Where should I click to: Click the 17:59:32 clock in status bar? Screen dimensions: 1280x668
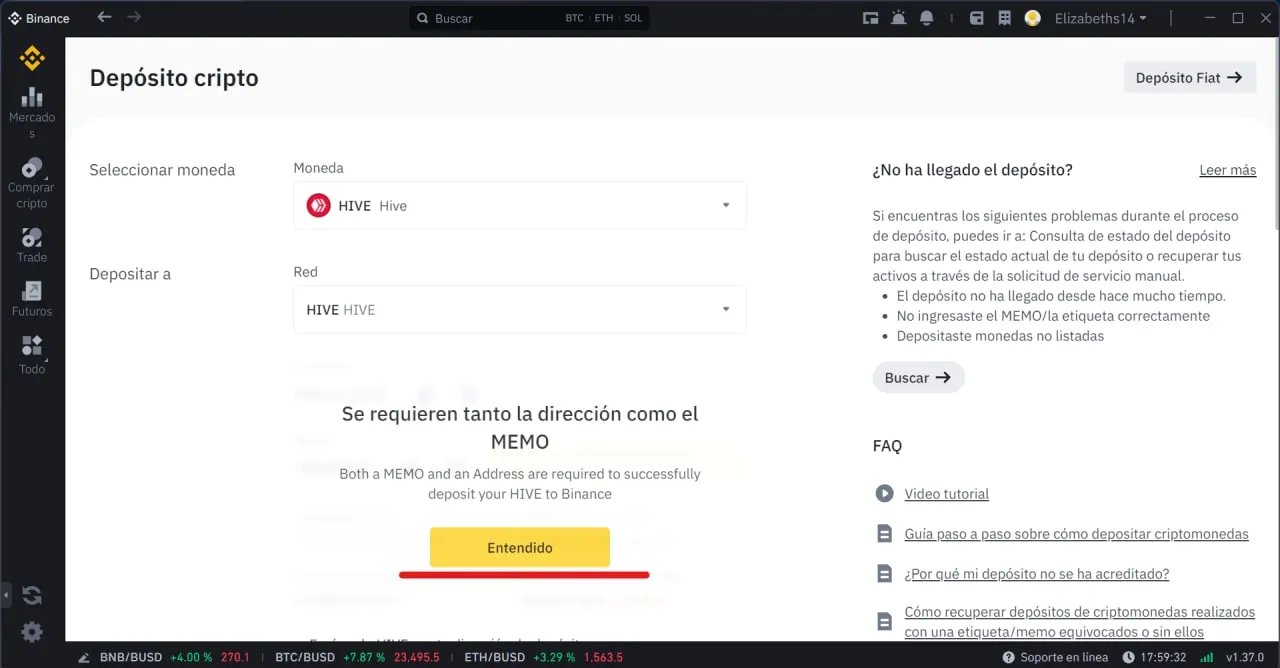[x=1154, y=657]
